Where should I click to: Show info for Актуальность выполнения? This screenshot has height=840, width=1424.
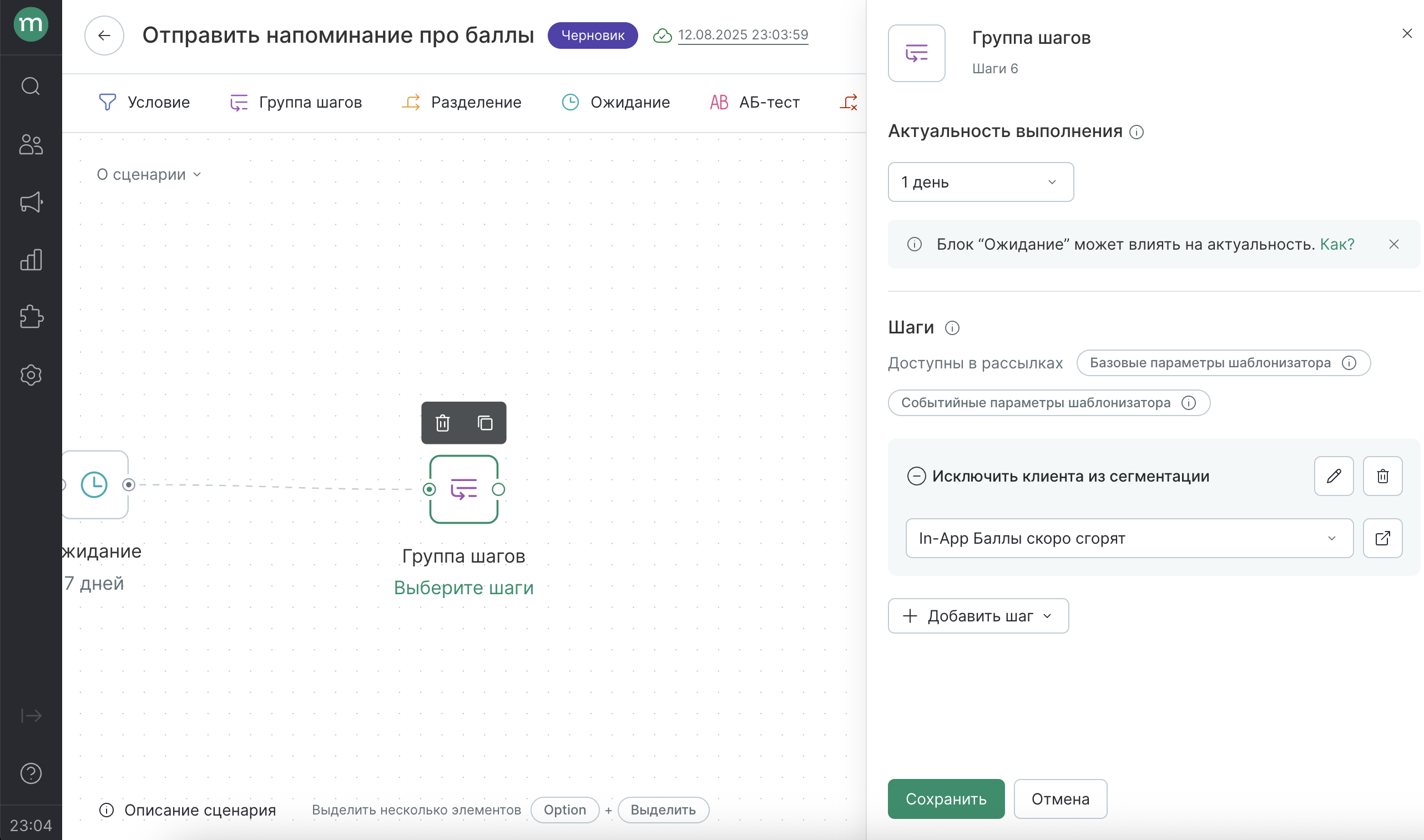tap(1137, 132)
